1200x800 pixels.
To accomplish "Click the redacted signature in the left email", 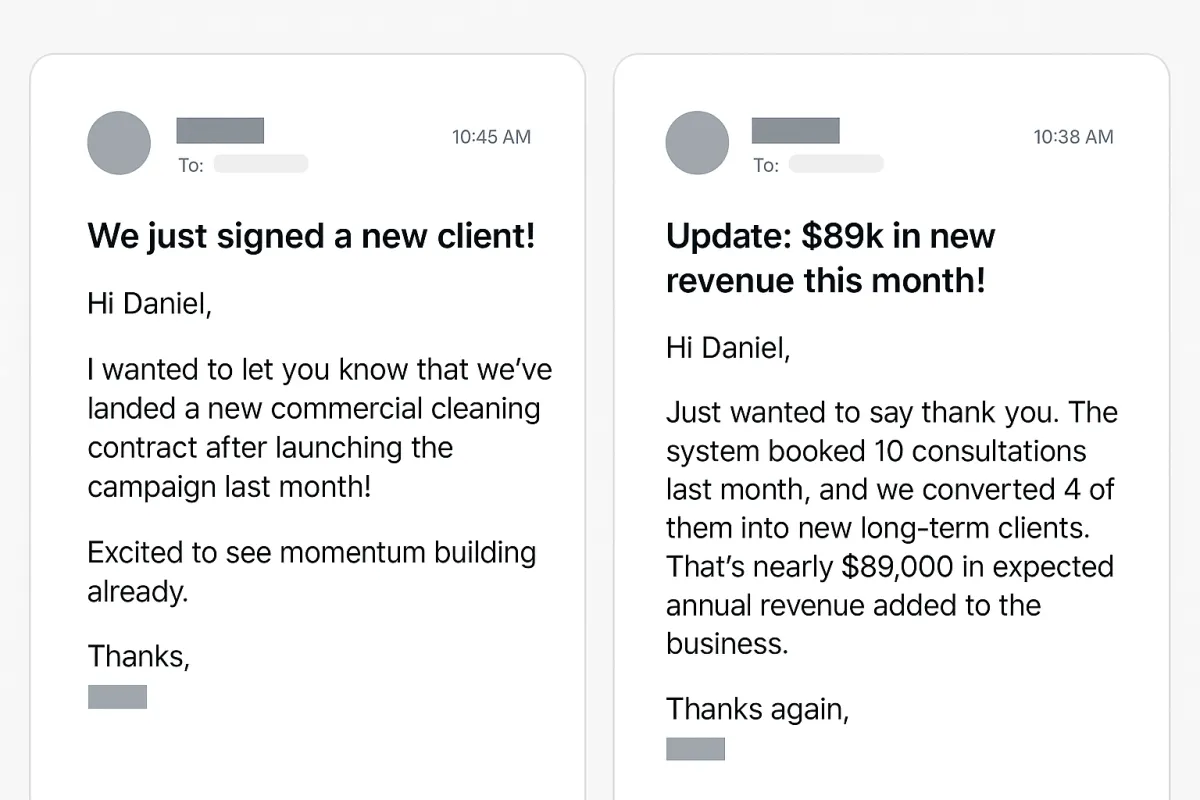I will pyautogui.click(x=117, y=697).
